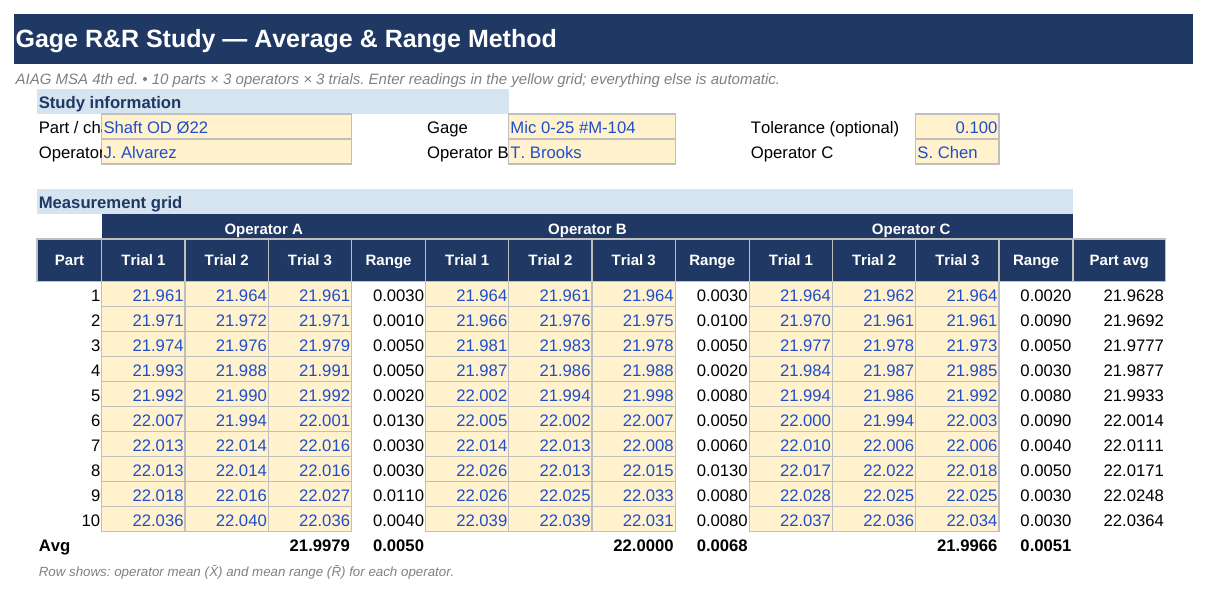Click Operator B mean range 0.0068
This screenshot has width=1207, height=593.
coord(712,545)
